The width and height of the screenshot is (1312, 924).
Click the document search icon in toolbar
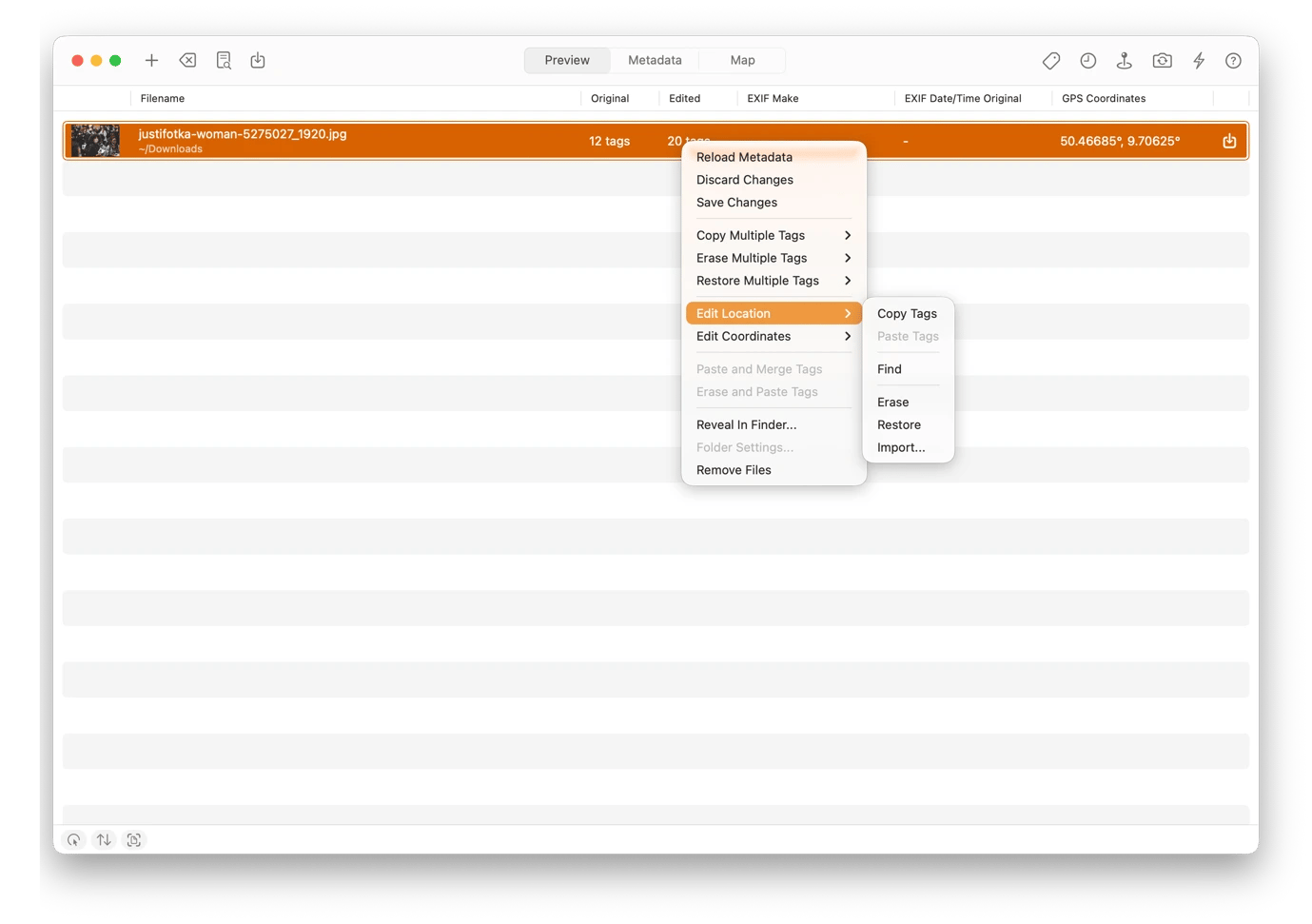pos(224,60)
